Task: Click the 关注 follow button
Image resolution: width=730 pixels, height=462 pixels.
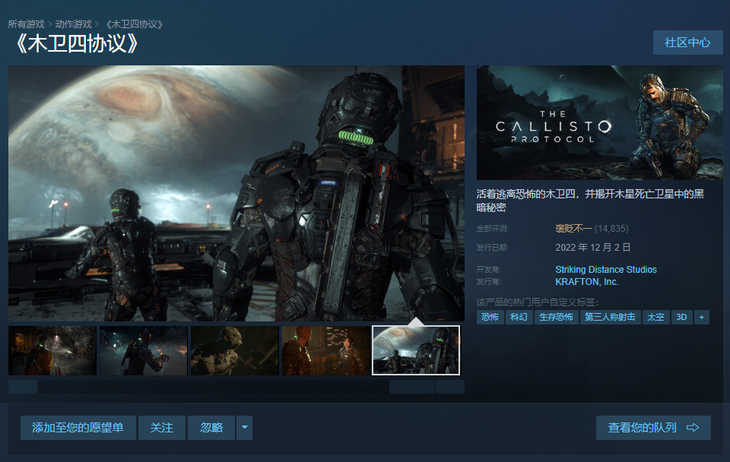Action: [x=162, y=428]
